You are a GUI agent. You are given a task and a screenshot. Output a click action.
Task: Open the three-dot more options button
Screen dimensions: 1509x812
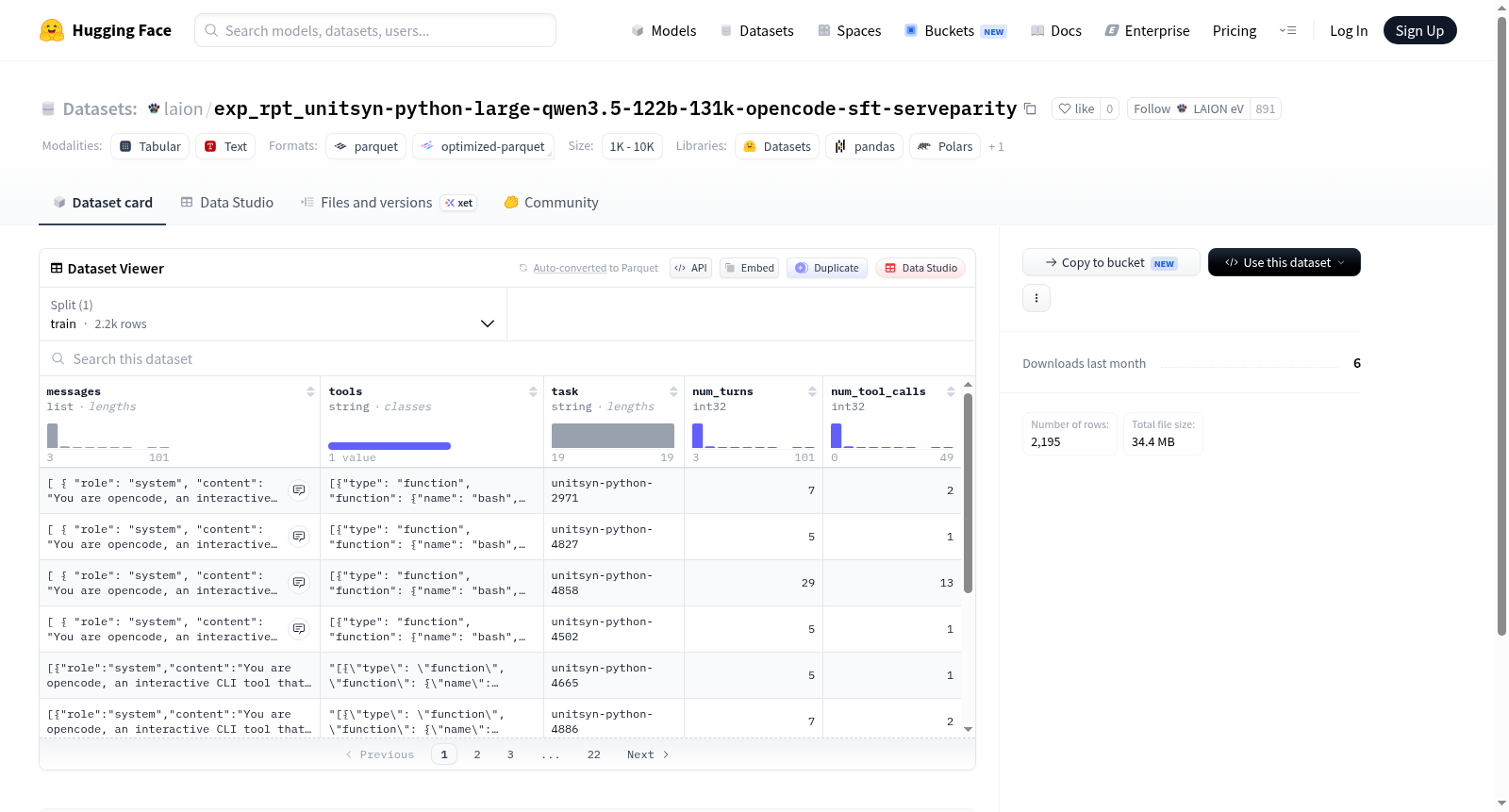(1036, 298)
